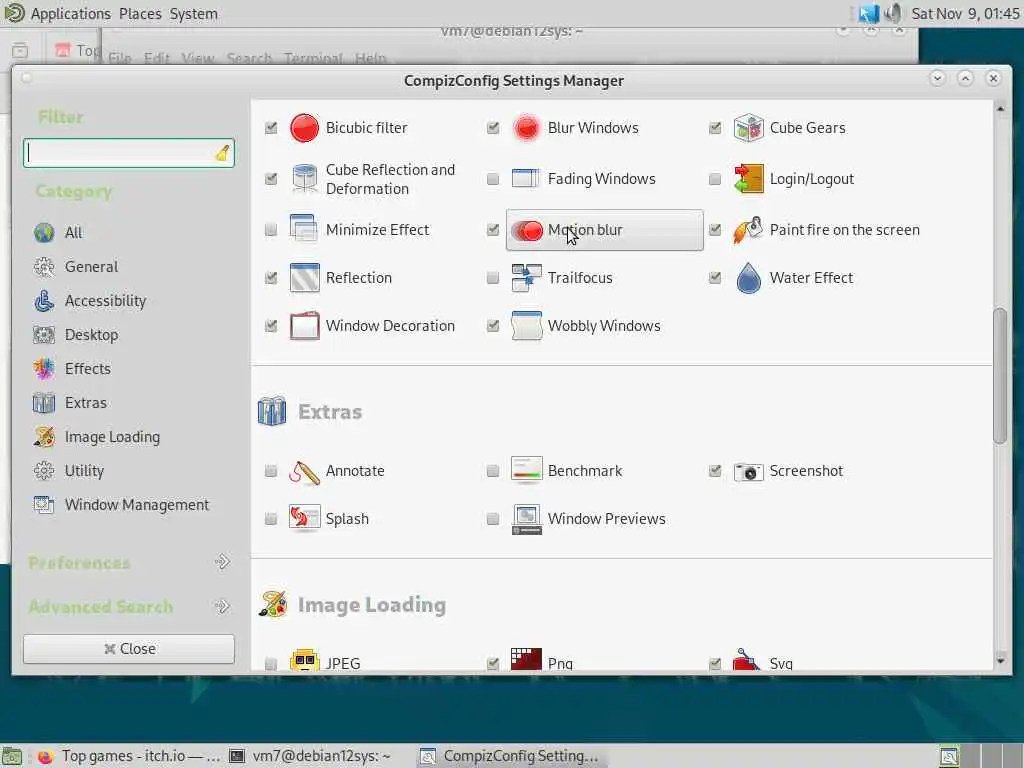
Task: Open Fading Windows plugin icon
Action: click(526, 179)
